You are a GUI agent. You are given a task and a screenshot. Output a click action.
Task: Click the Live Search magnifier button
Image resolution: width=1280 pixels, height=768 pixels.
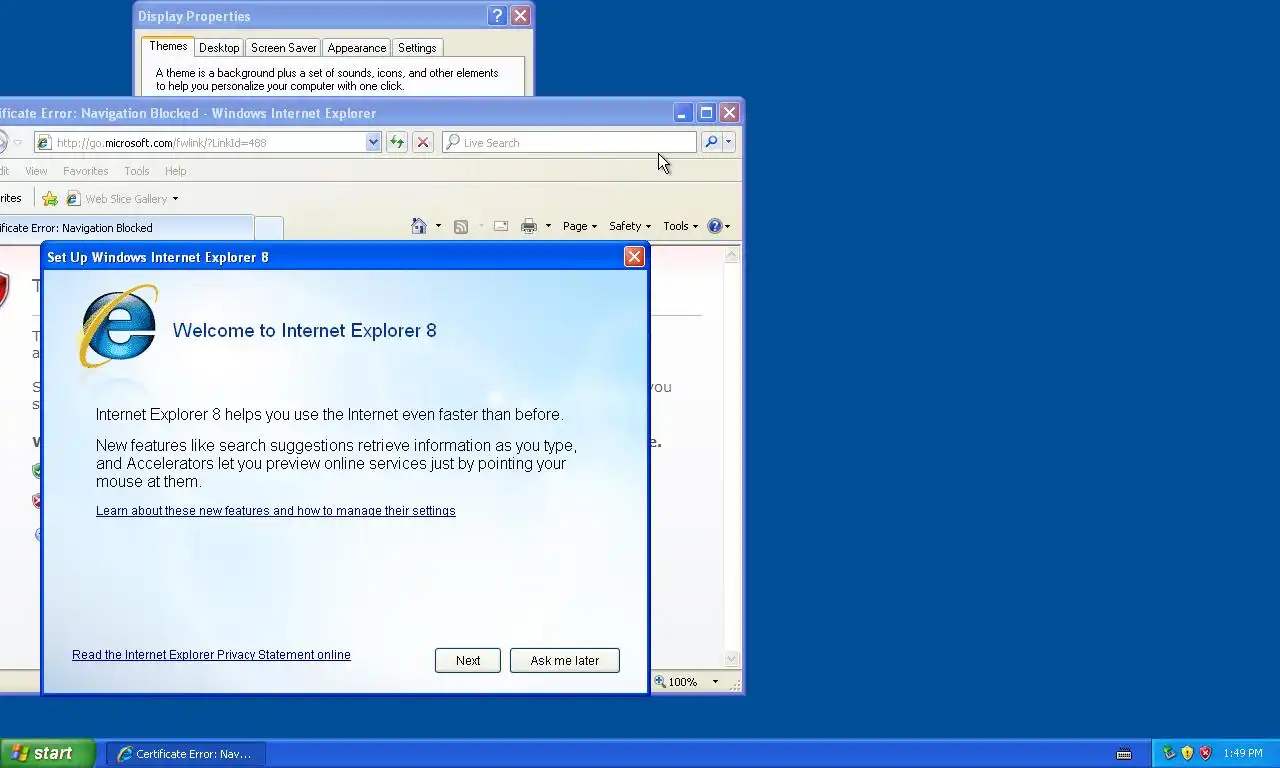(x=711, y=142)
